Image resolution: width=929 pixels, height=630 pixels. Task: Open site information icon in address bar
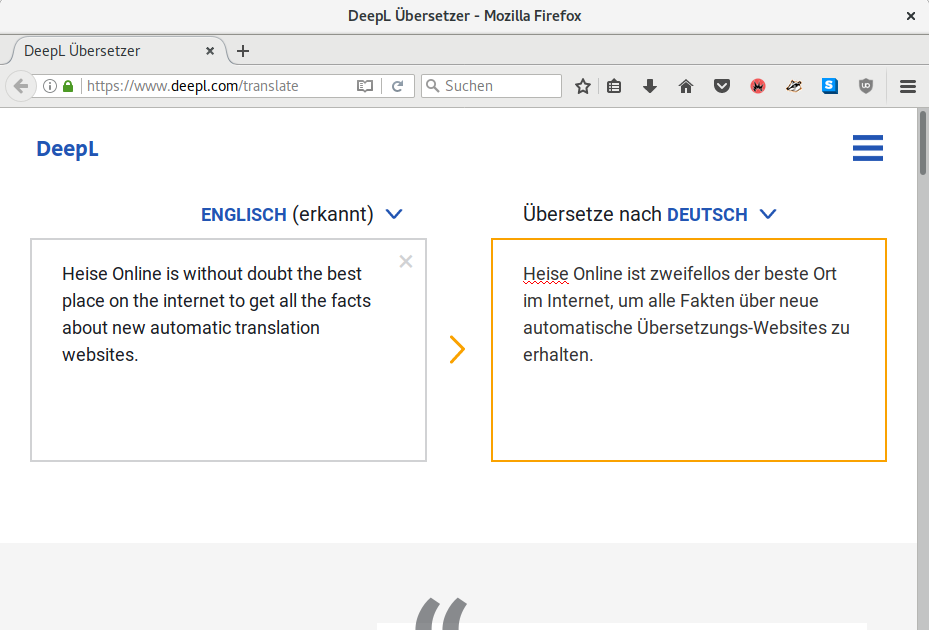50,87
